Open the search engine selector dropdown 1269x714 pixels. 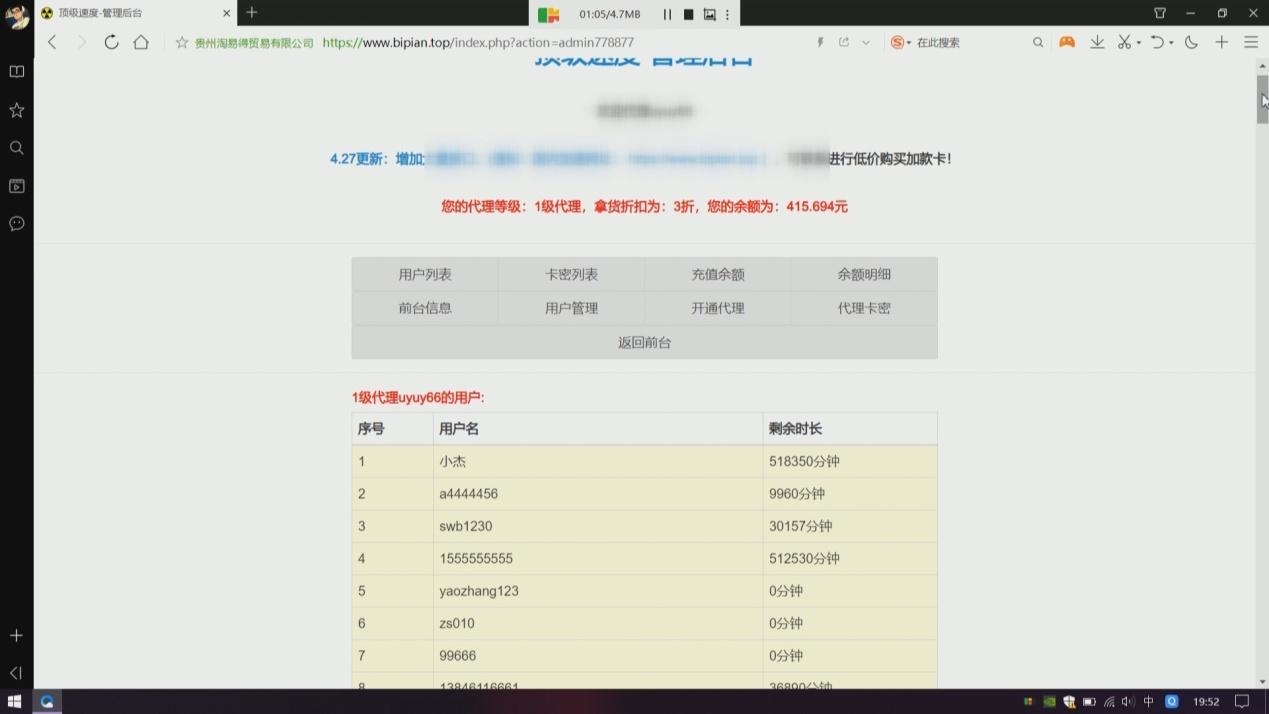(x=901, y=42)
